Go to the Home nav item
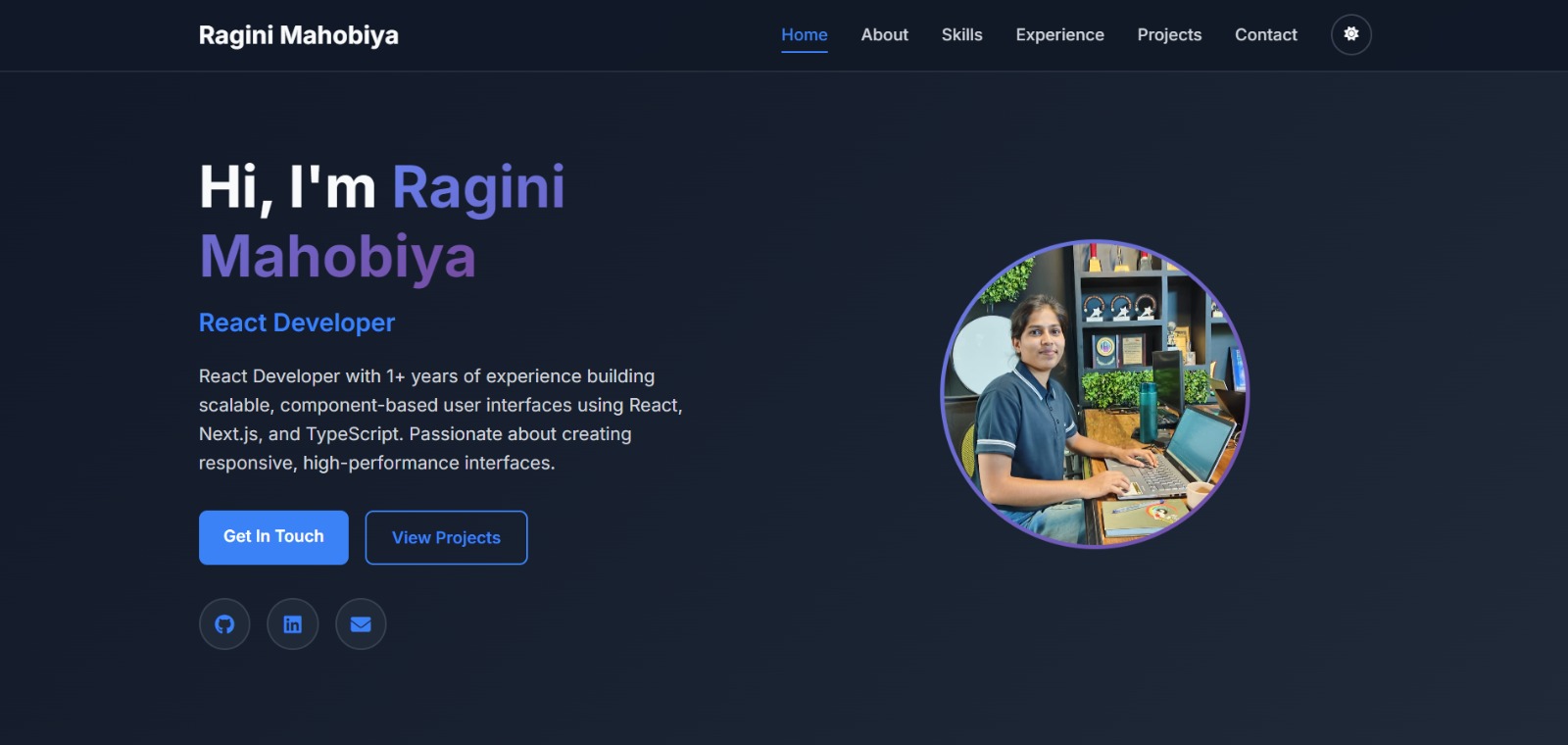This screenshot has height=745, width=1568. tap(805, 34)
